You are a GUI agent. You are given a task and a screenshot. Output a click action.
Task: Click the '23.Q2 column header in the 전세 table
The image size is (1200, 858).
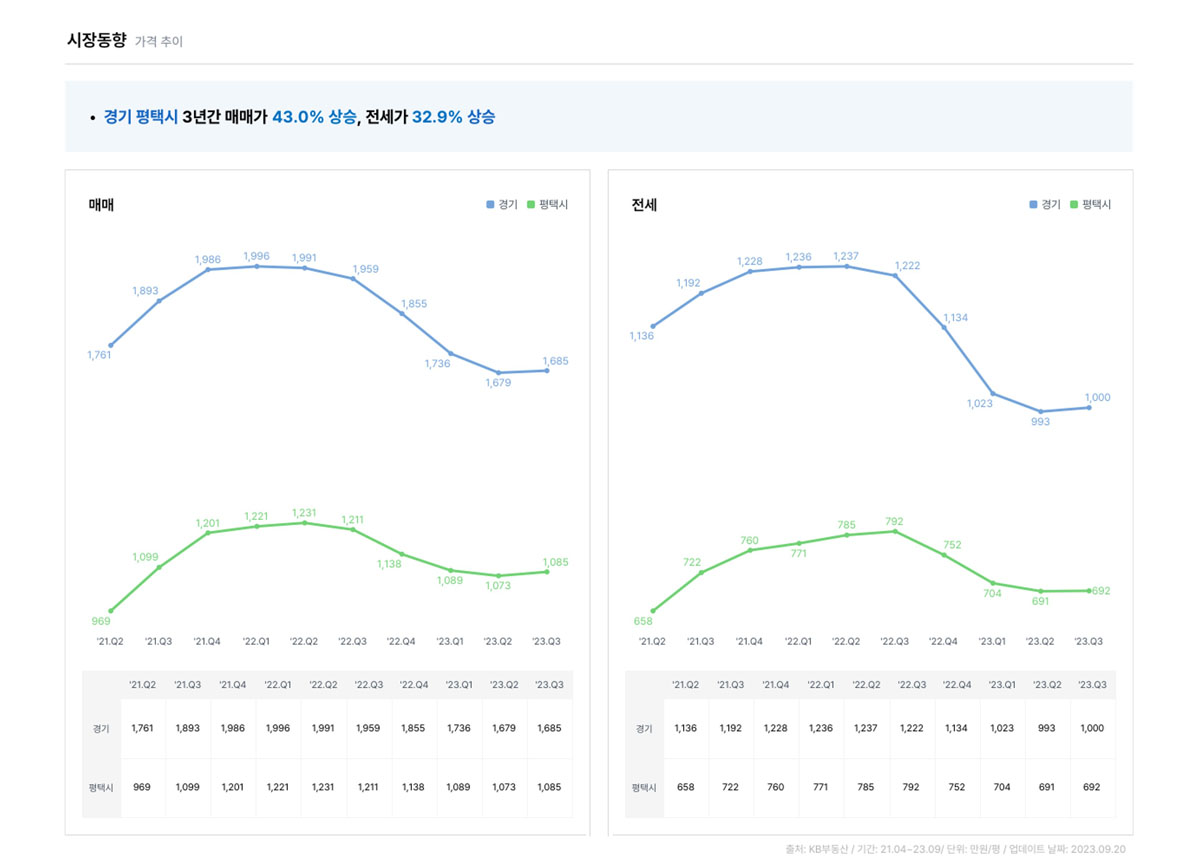(x=1047, y=685)
